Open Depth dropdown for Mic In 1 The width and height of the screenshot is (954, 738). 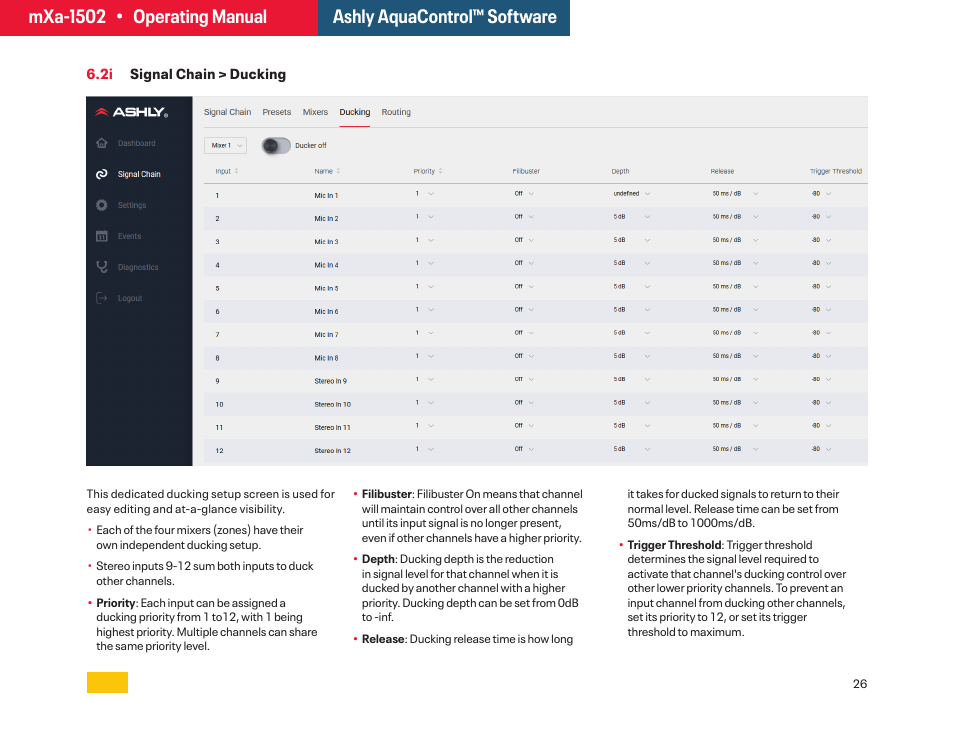(632, 193)
